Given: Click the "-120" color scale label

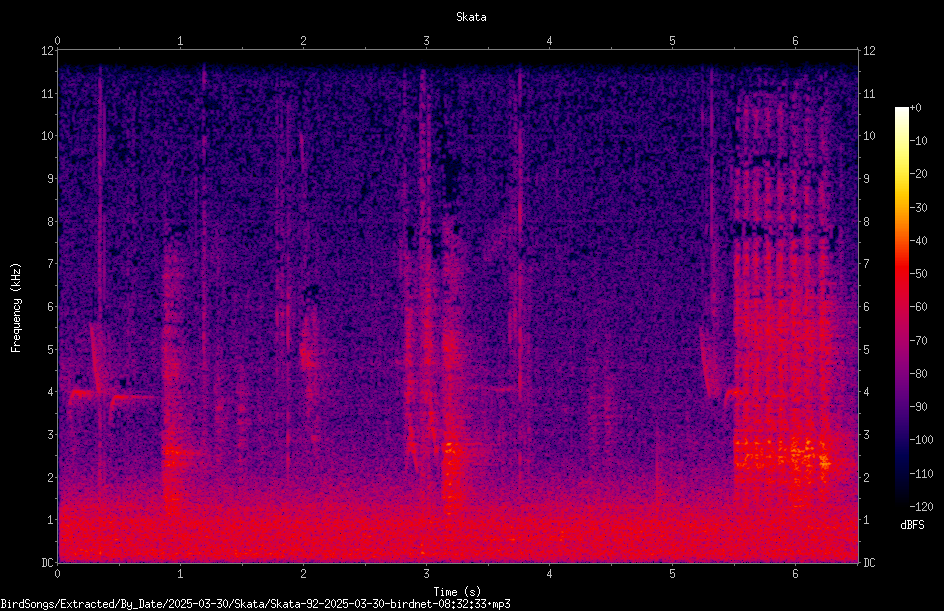Looking at the screenshot, I should [921, 507].
